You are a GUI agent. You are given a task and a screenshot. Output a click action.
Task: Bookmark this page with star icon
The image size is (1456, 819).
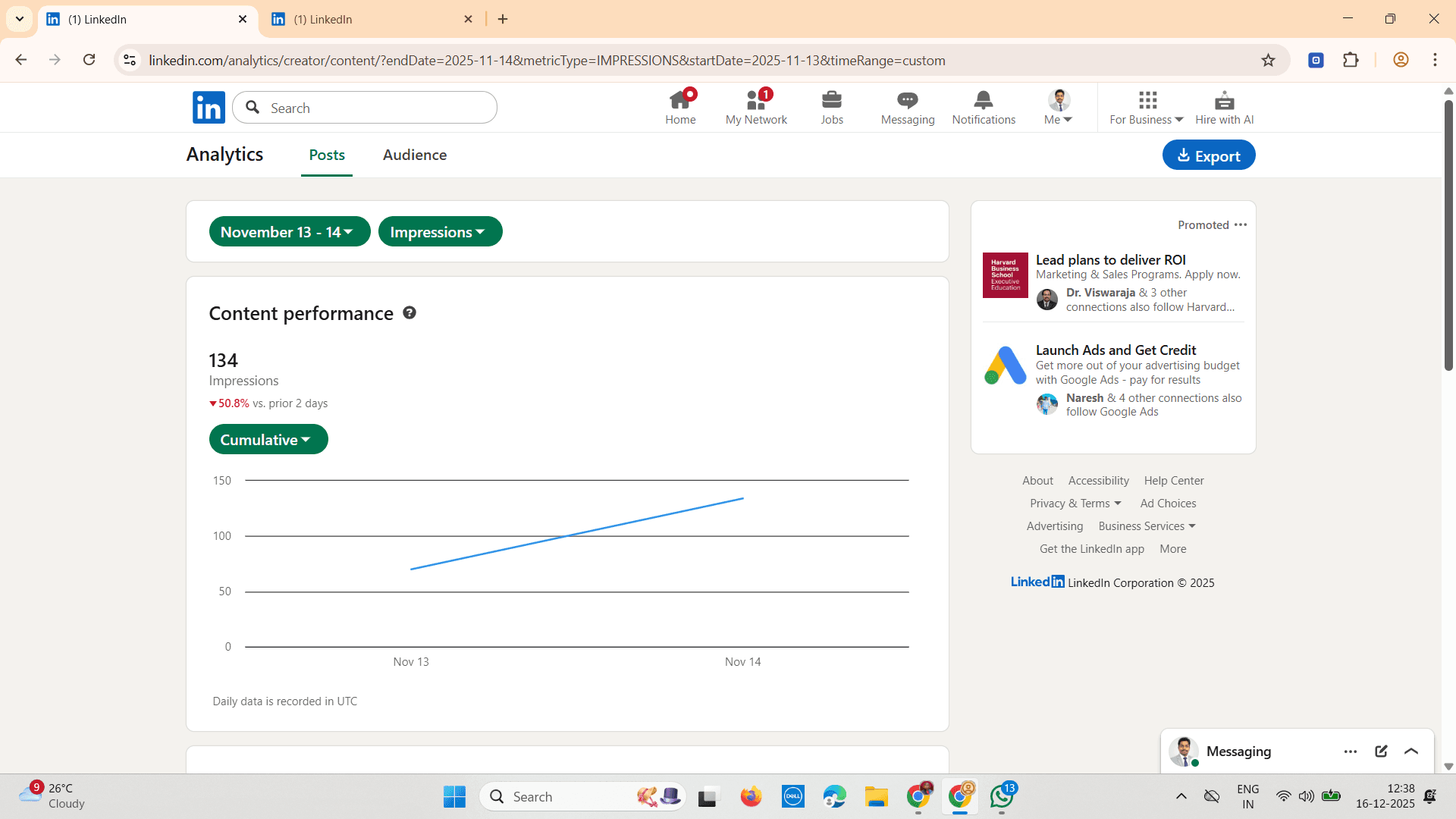tap(1268, 61)
